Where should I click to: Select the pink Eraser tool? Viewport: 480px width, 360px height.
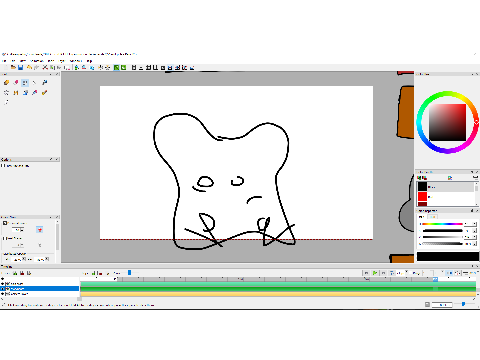(x=16, y=83)
